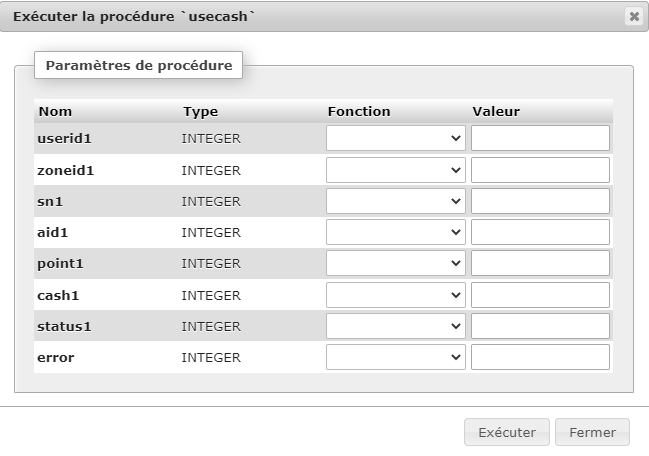Click the status1 Valeur input field

pos(540,326)
